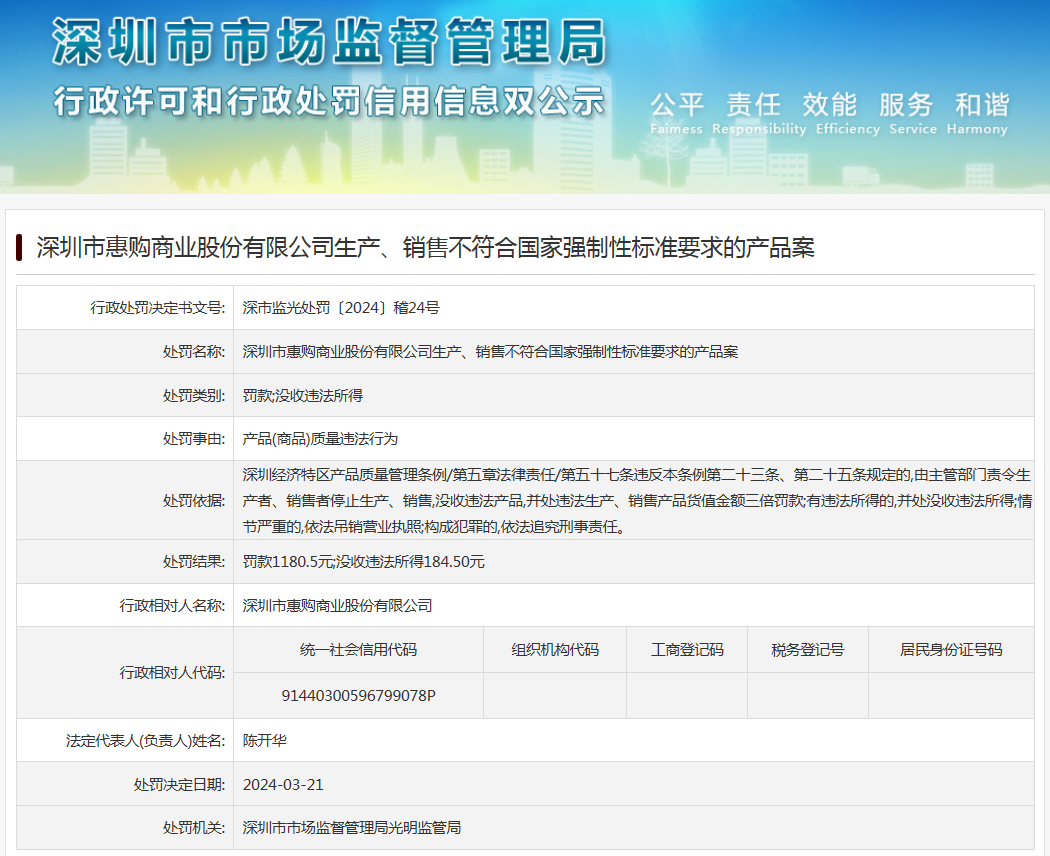The image size is (1050, 856).
Task: Click the 处罚依据 legal basis paragraph
Action: coord(635,500)
